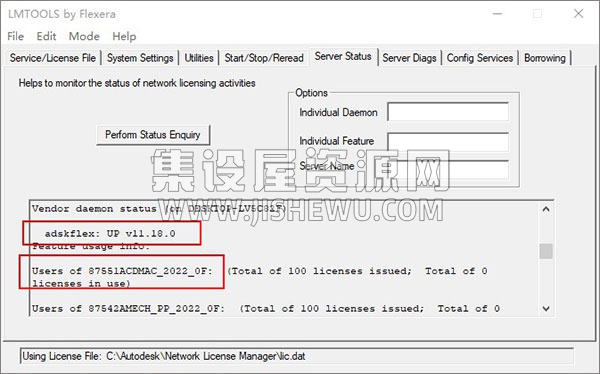The height and width of the screenshot is (374, 600).
Task: Click the Using License File status bar
Action: [x=297, y=356]
